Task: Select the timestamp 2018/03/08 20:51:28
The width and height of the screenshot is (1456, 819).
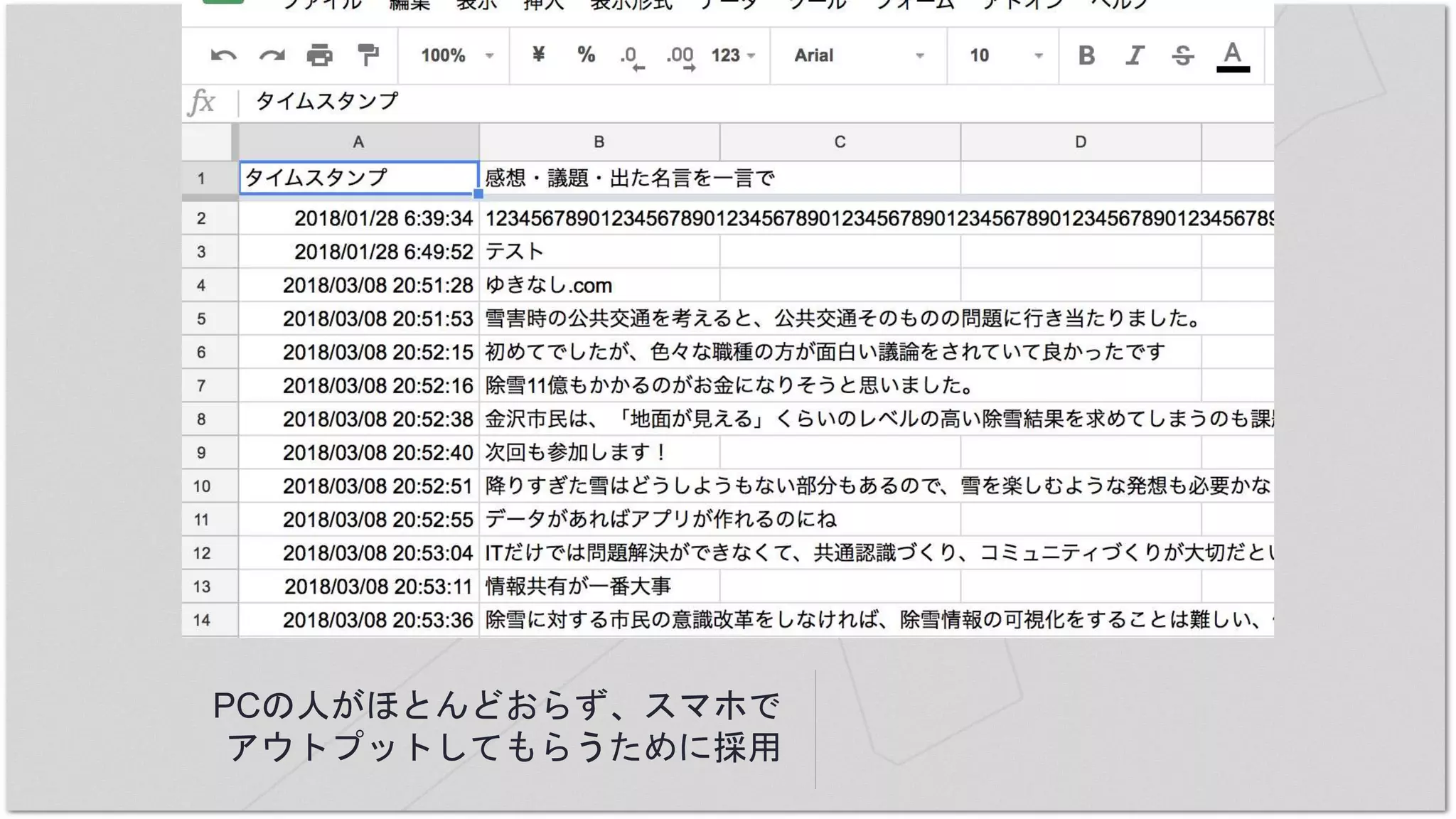Action: (358, 285)
